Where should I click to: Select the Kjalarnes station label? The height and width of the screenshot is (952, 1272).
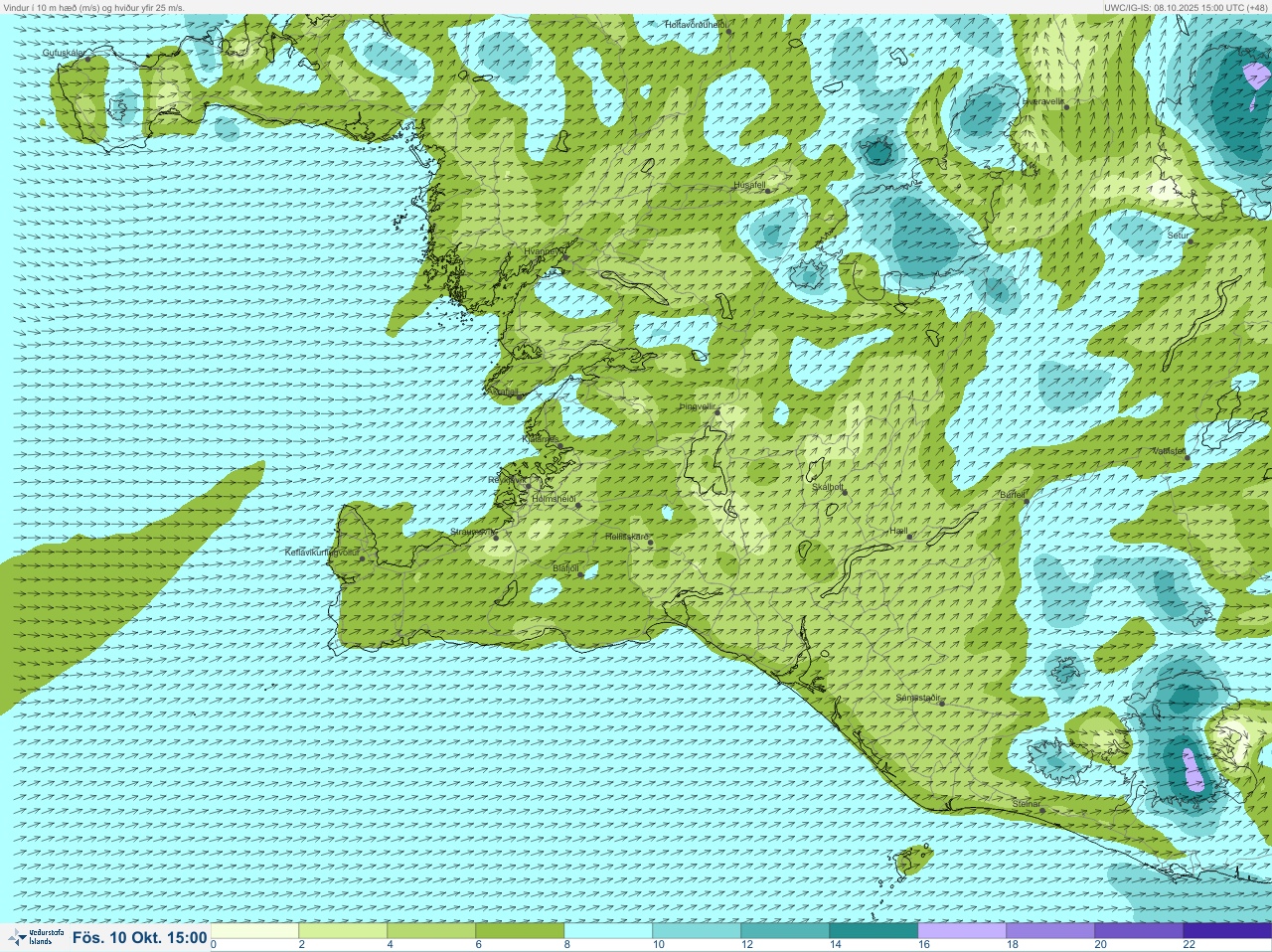click(541, 438)
